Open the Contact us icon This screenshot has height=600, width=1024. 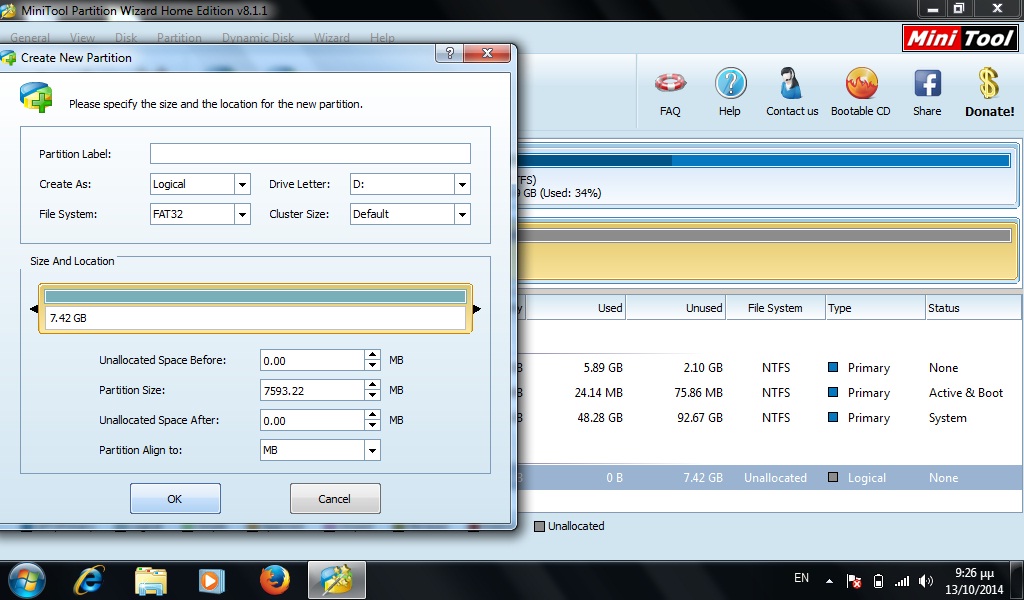792,84
